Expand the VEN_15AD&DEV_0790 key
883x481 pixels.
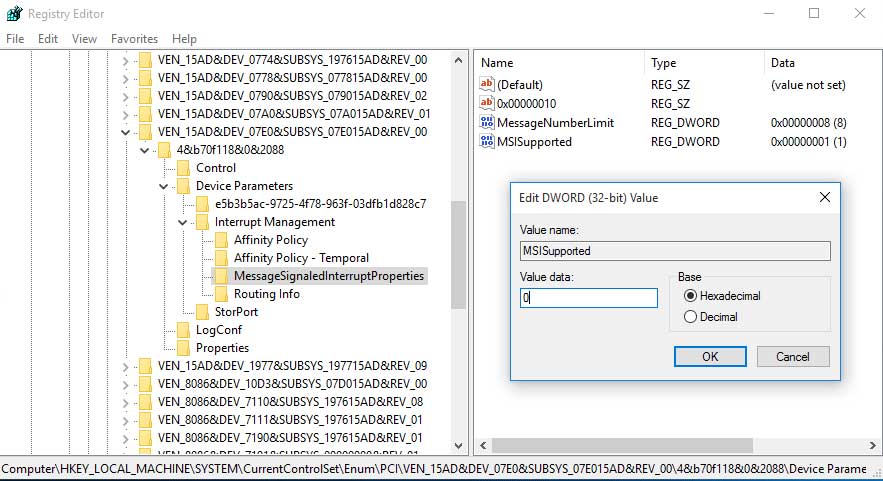[x=126, y=96]
